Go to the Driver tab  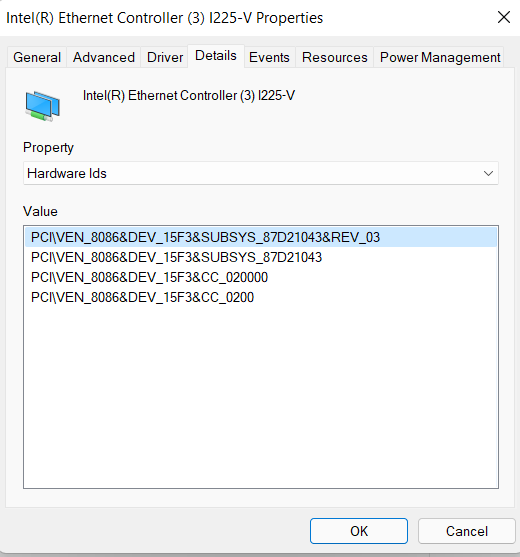pyautogui.click(x=165, y=57)
